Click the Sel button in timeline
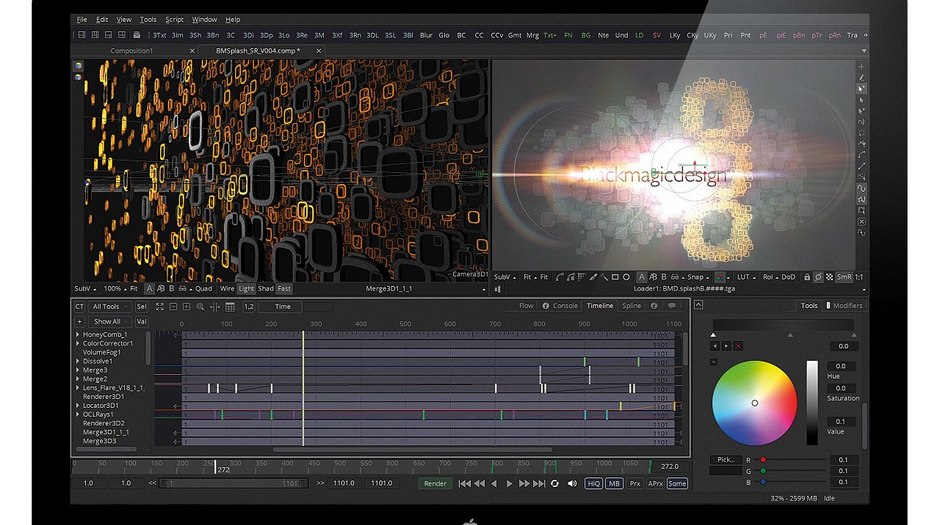The width and height of the screenshot is (940, 525). tap(141, 307)
